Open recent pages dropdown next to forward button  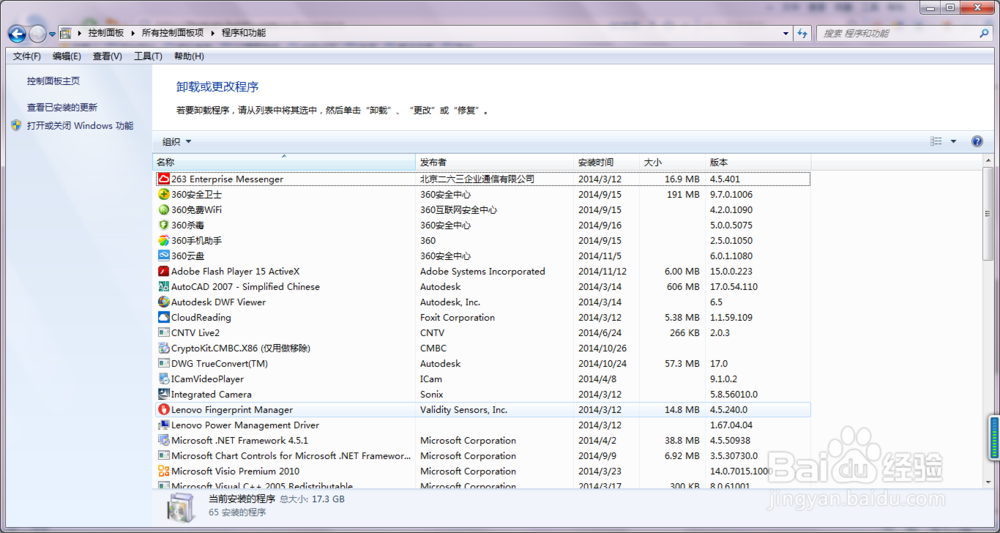coord(52,33)
